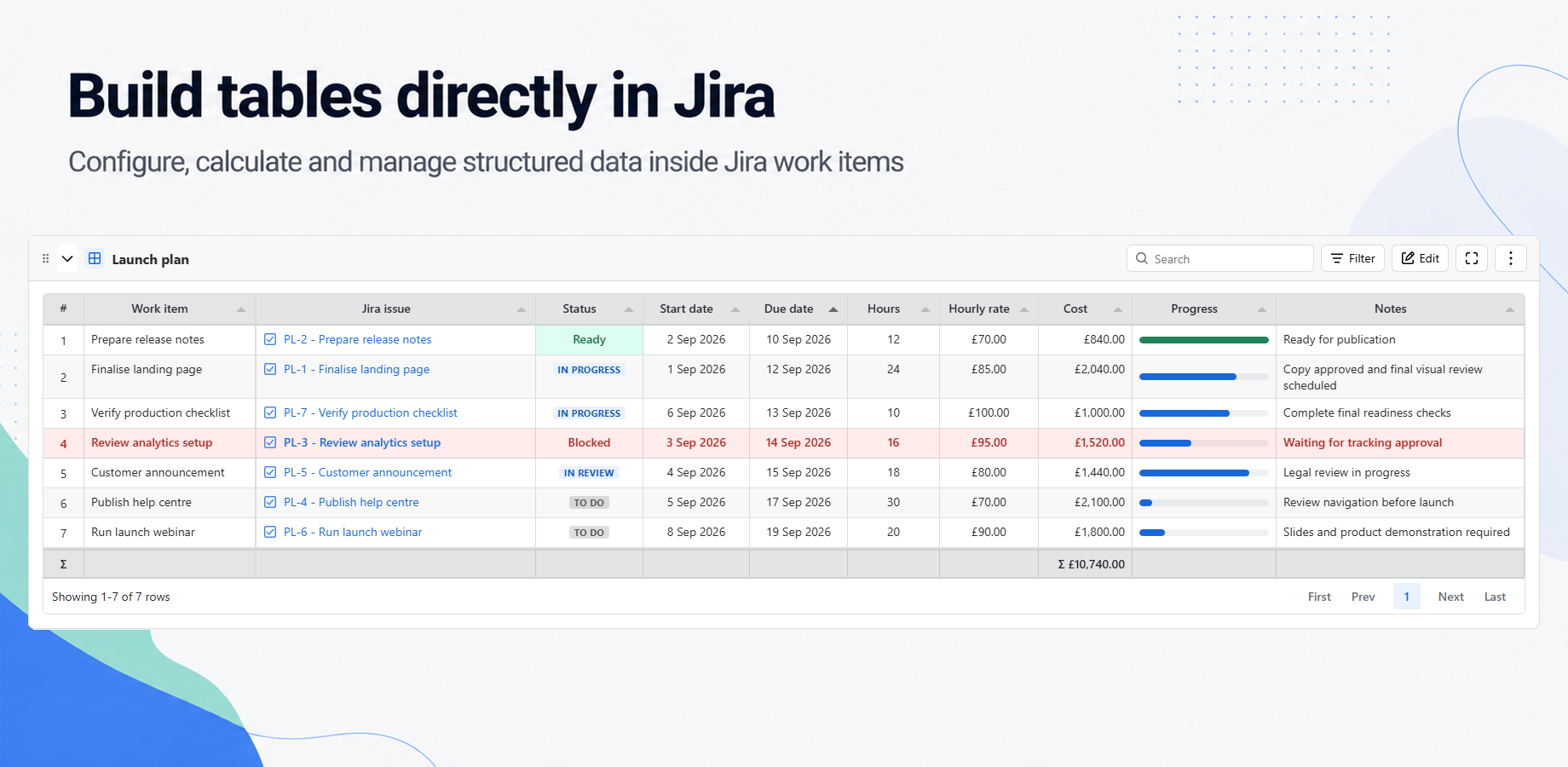
Task: Open PL-2 - Prepare release notes link
Action: click(x=357, y=339)
